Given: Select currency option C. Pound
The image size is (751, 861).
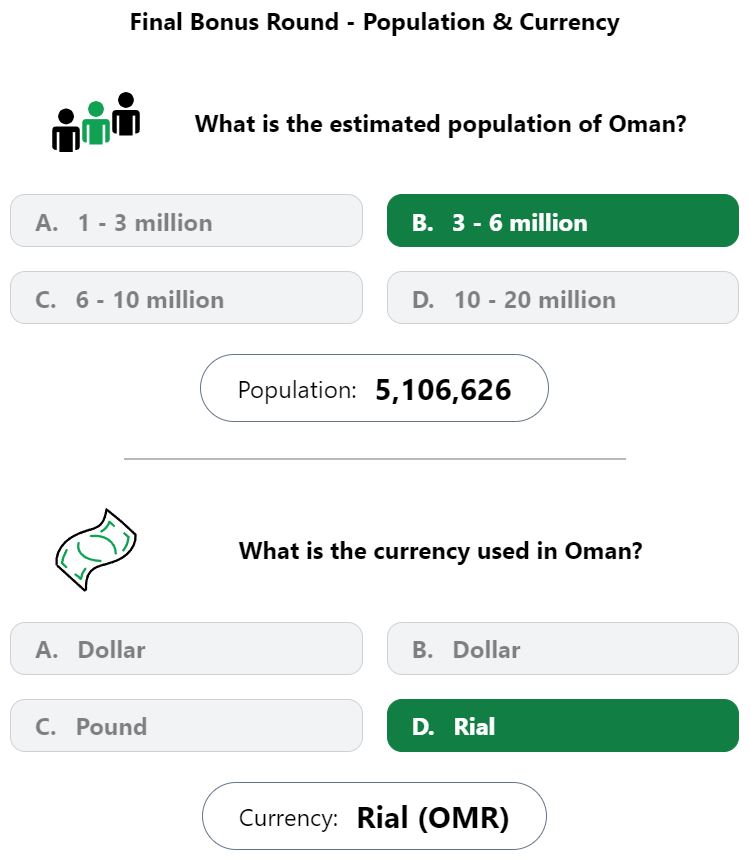Looking at the screenshot, I should tap(186, 725).
